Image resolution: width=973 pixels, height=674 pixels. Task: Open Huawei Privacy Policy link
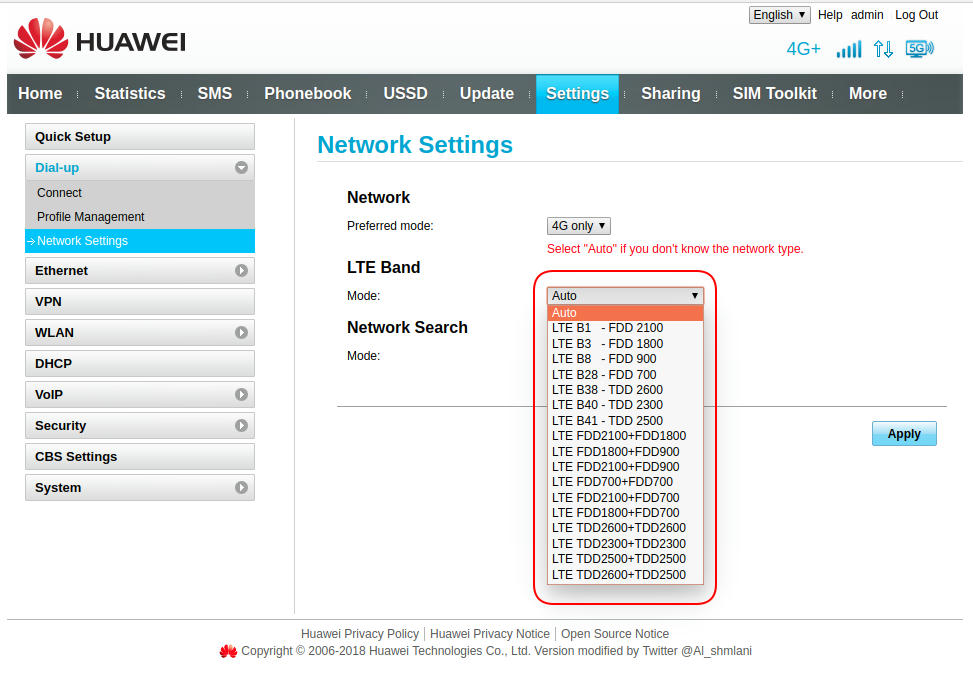(360, 634)
